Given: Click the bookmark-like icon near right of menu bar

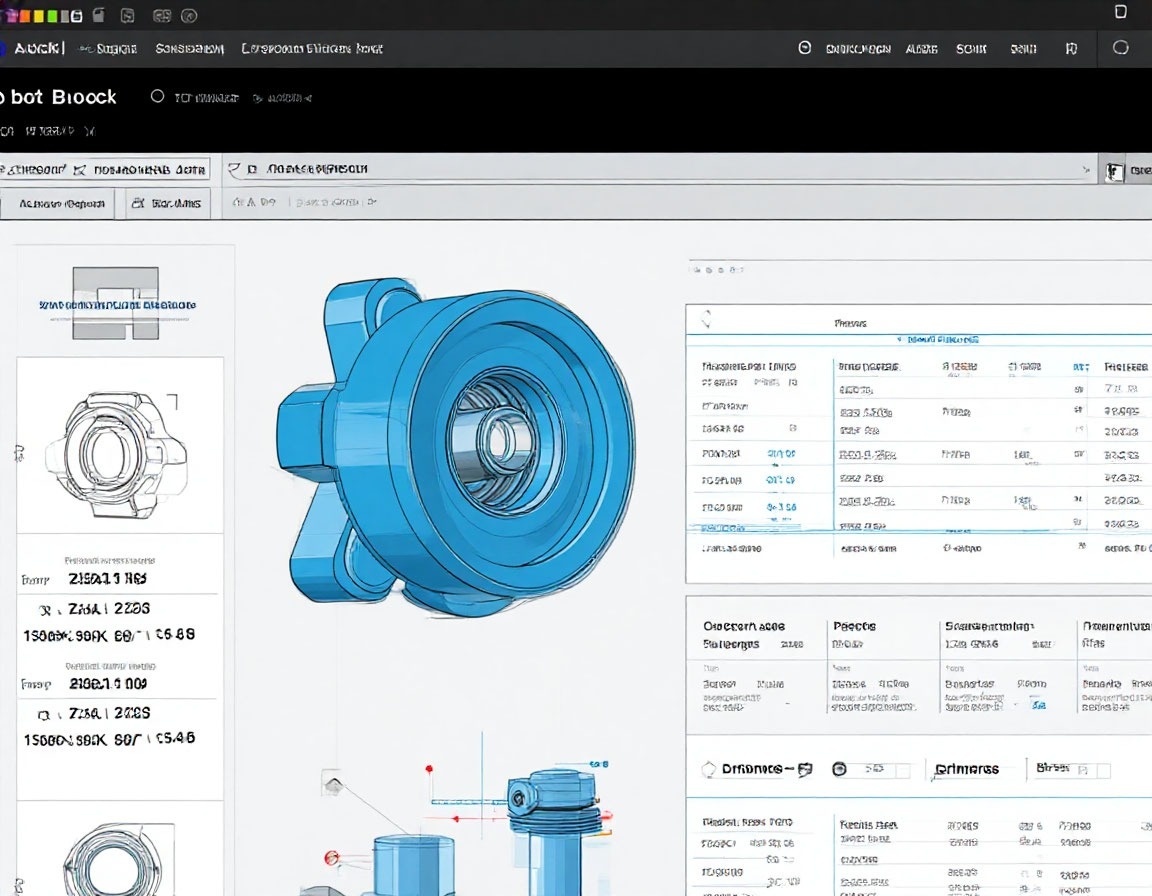Looking at the screenshot, I should [x=1071, y=48].
